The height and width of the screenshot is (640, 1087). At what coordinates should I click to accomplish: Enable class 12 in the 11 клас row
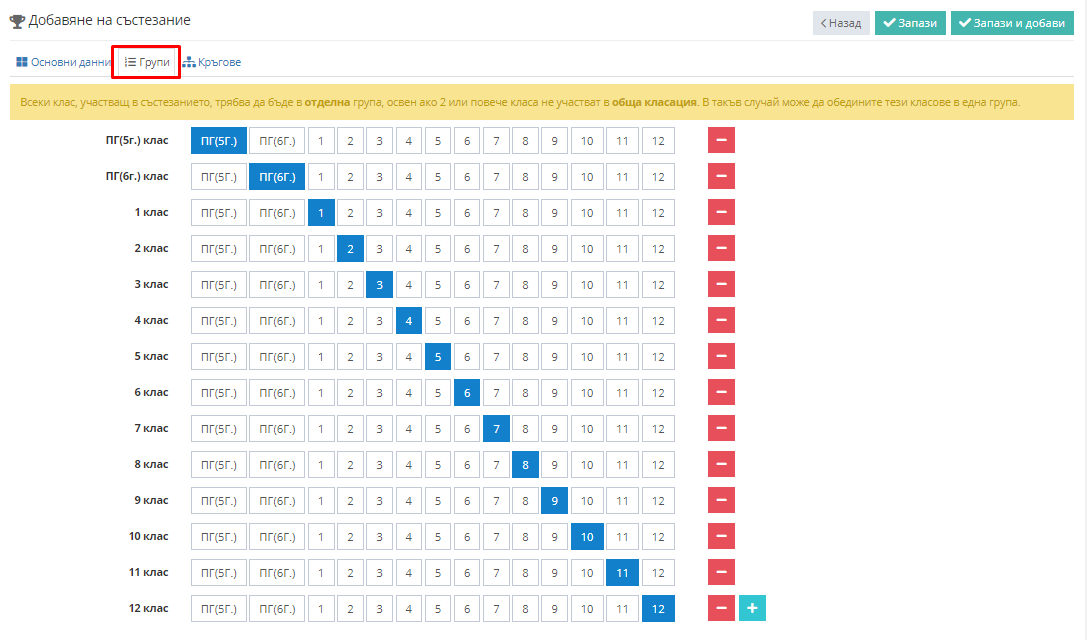(x=658, y=573)
